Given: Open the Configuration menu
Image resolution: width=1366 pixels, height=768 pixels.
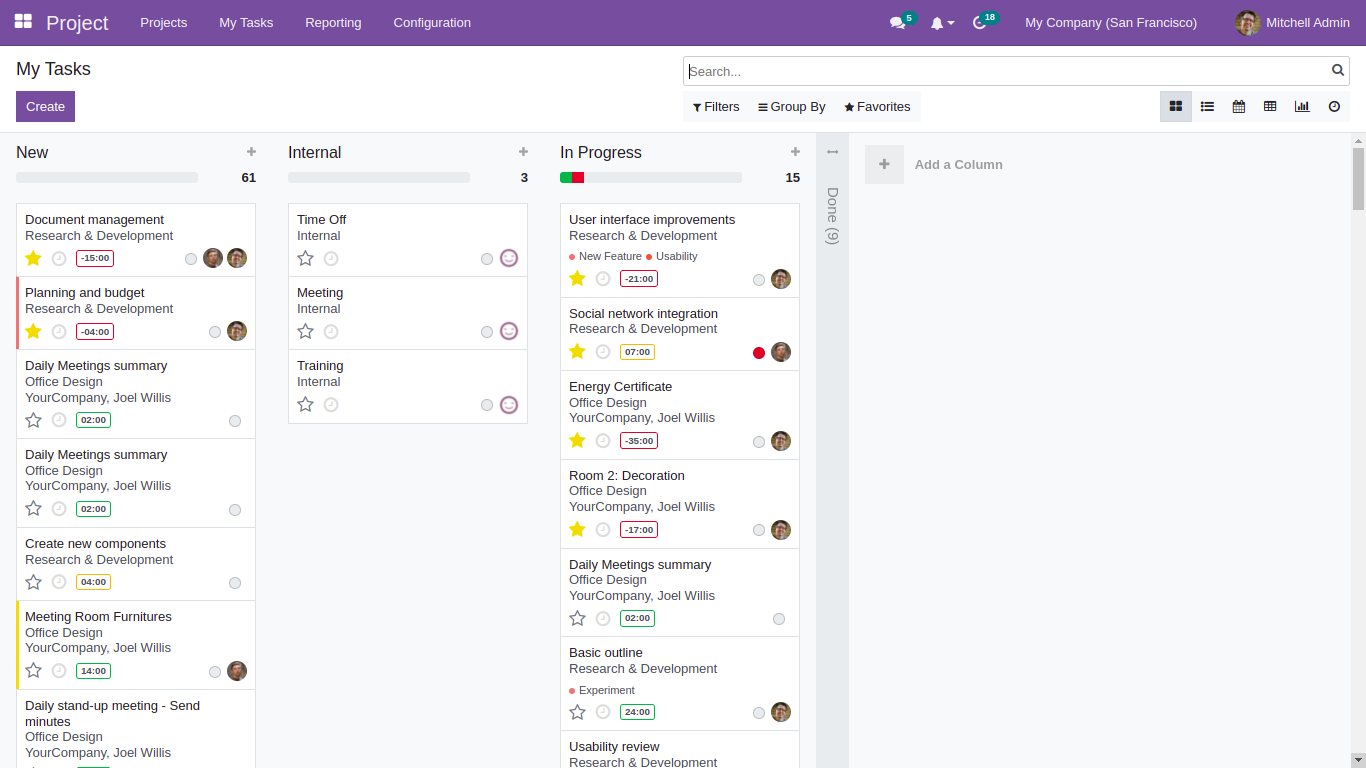Looking at the screenshot, I should (x=431, y=22).
